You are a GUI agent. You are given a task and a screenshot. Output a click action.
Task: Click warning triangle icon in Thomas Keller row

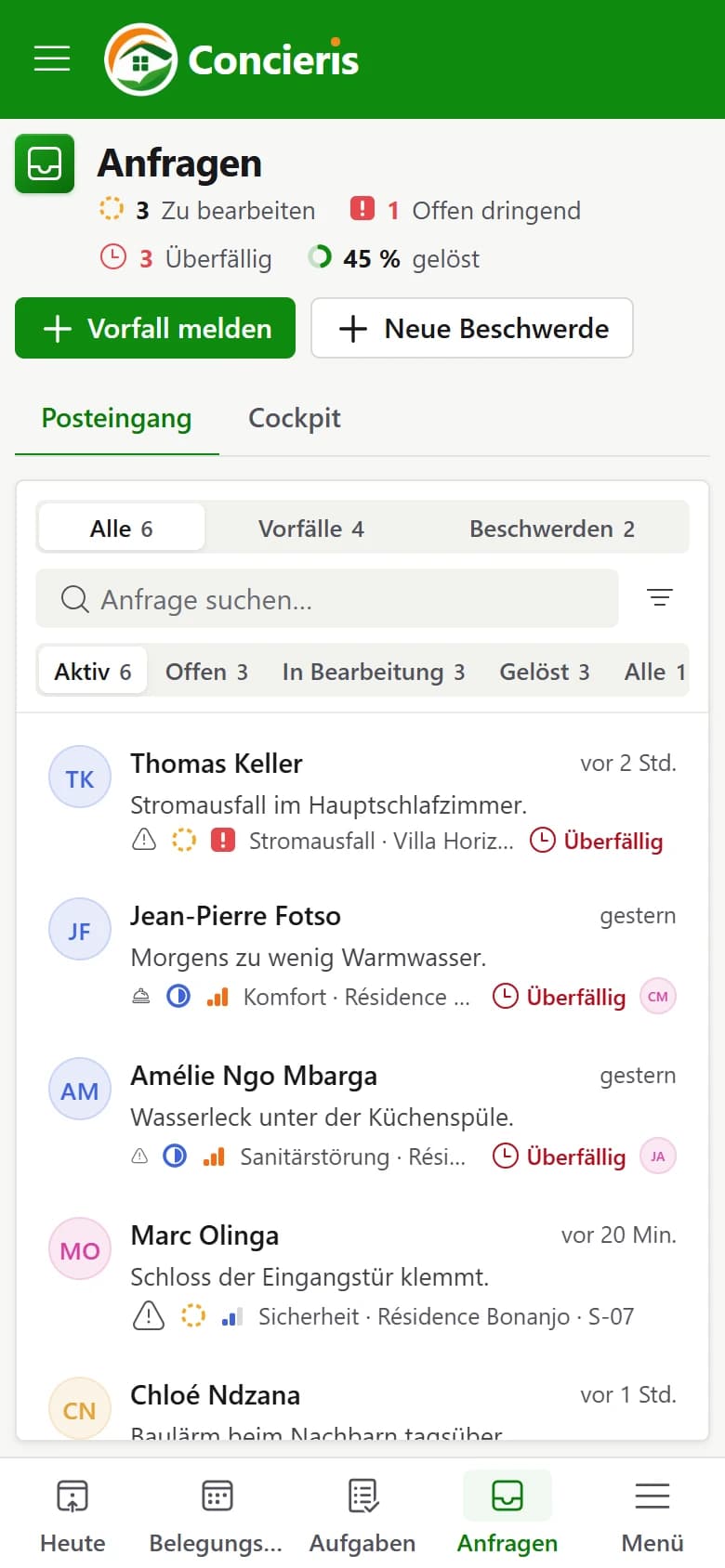point(144,840)
